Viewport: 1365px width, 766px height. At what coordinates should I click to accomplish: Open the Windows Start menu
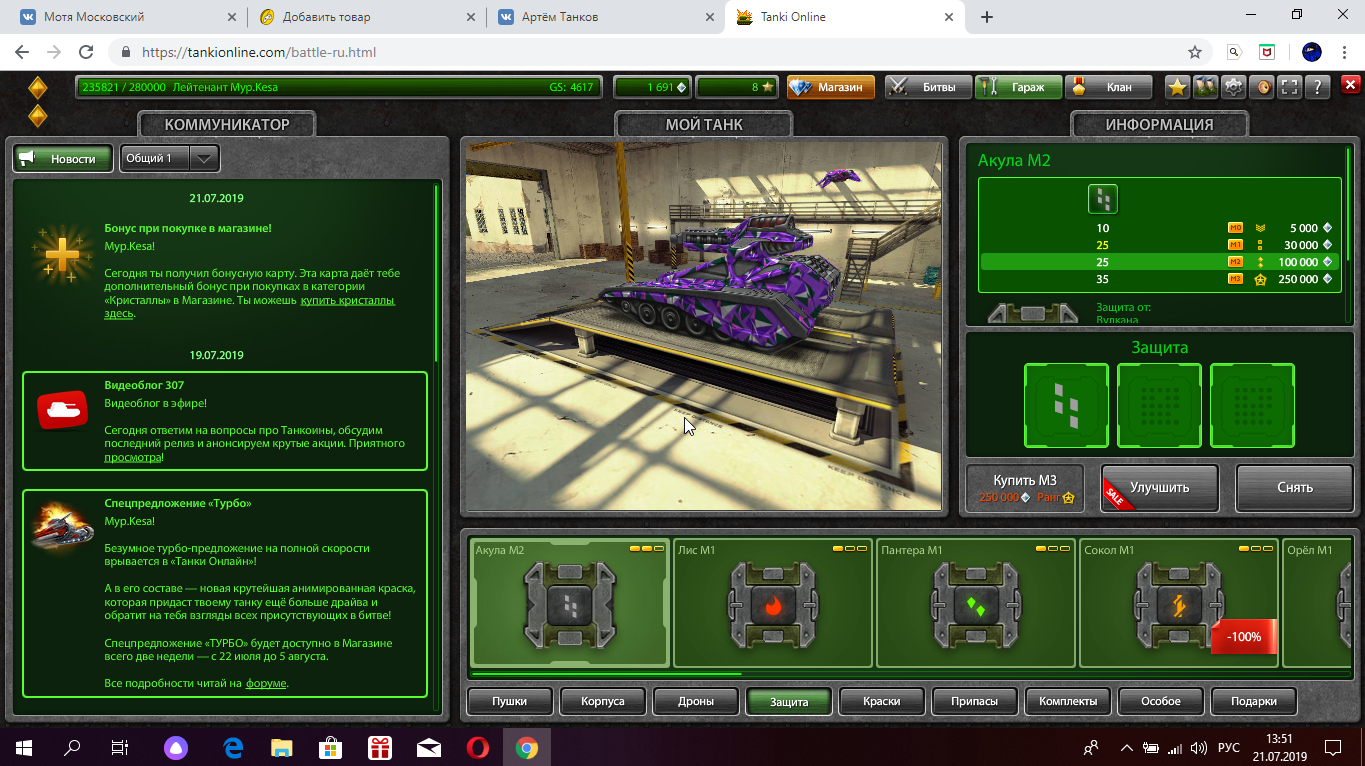[23, 747]
